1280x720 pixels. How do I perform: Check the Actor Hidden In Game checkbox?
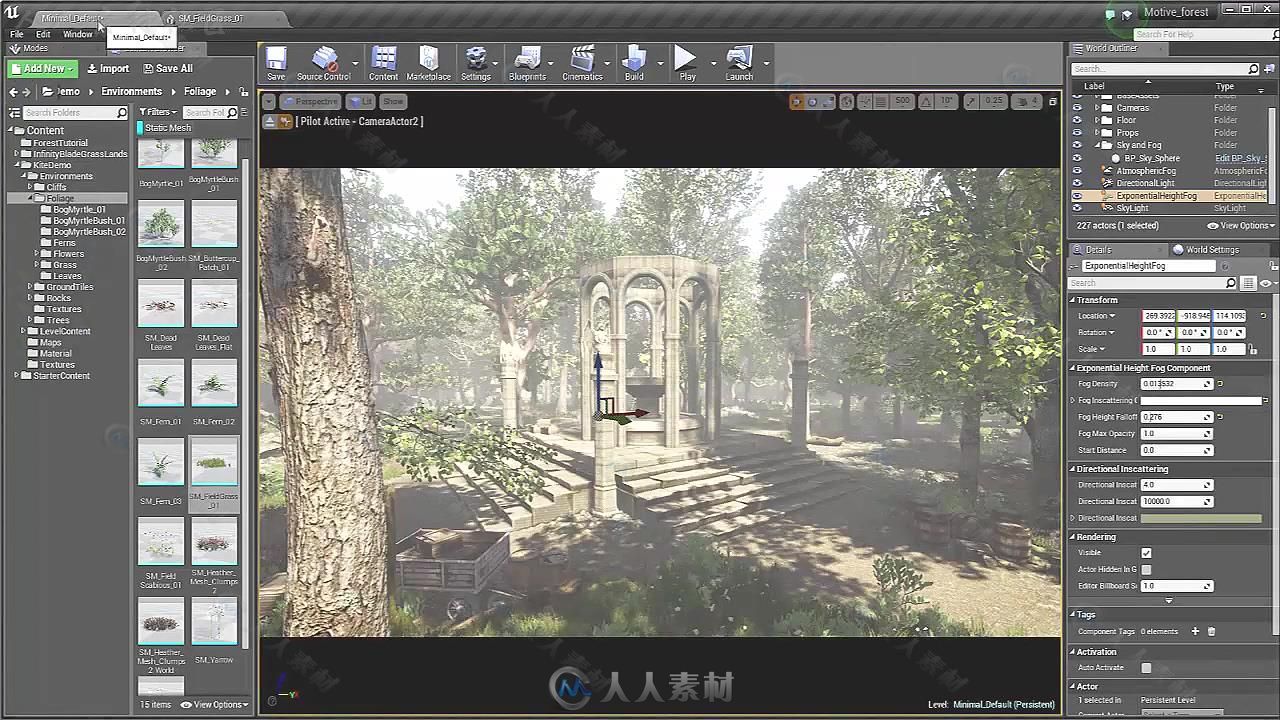[x=1146, y=569]
